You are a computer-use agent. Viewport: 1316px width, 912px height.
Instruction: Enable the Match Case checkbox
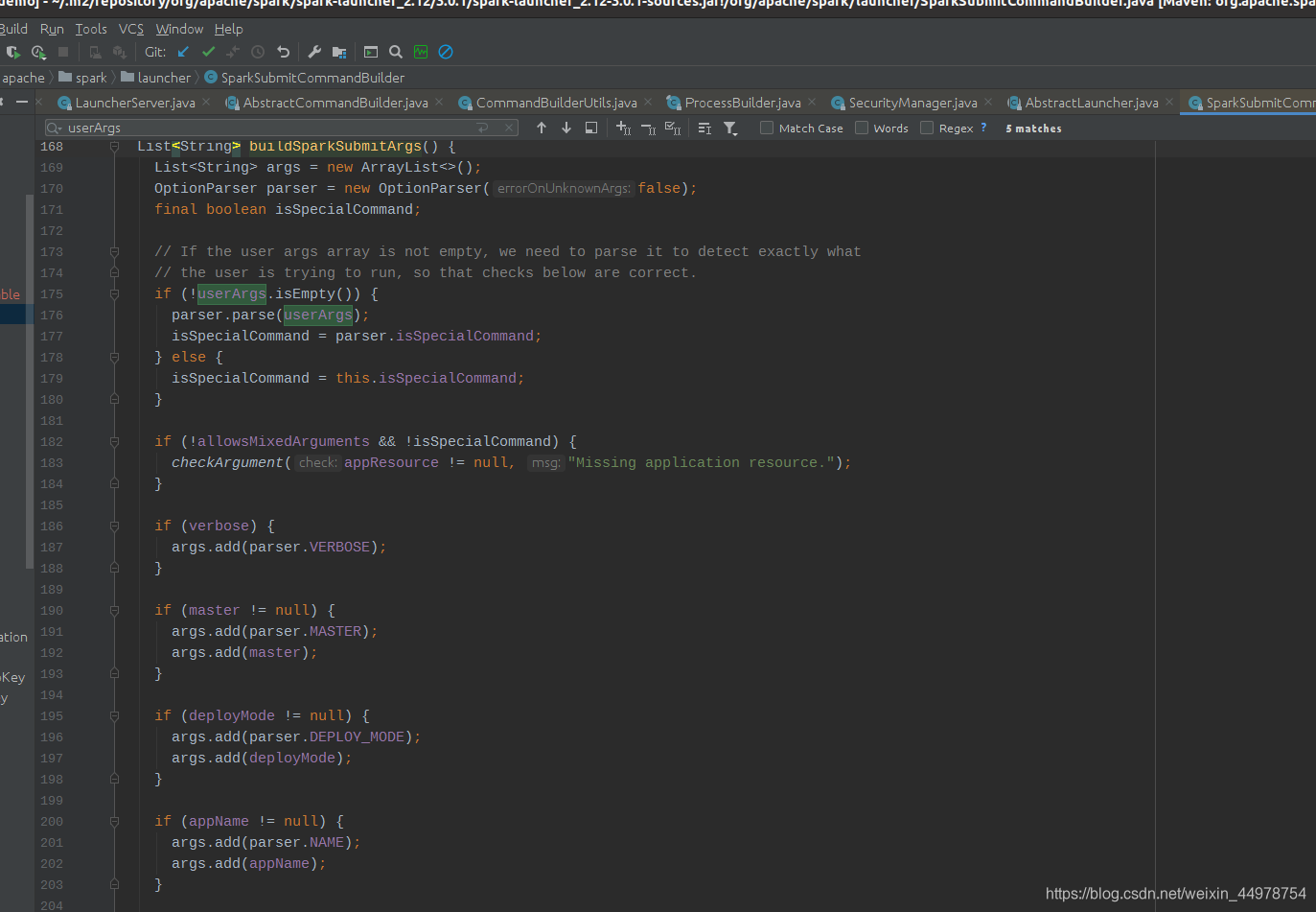767,128
